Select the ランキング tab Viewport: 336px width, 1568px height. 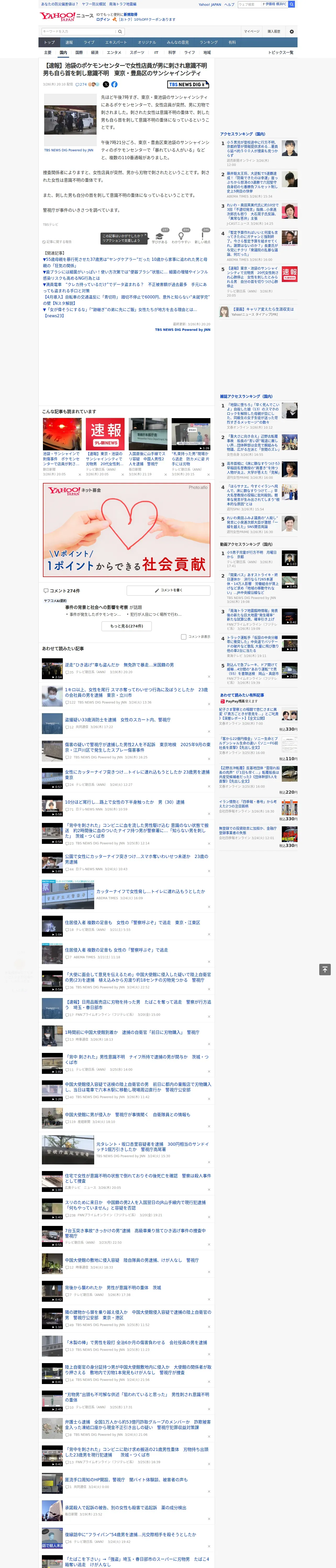coord(209,43)
